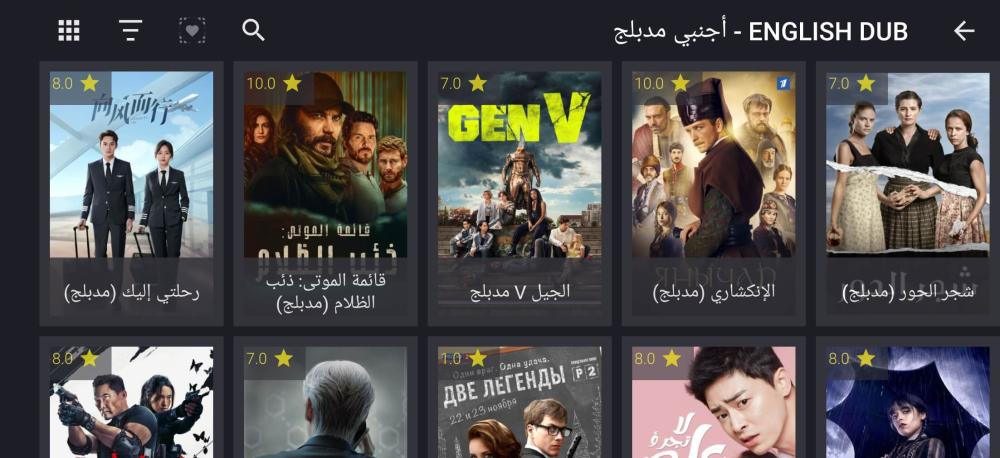Go back using the arrow icon
The image size is (1000, 458).
click(964, 31)
